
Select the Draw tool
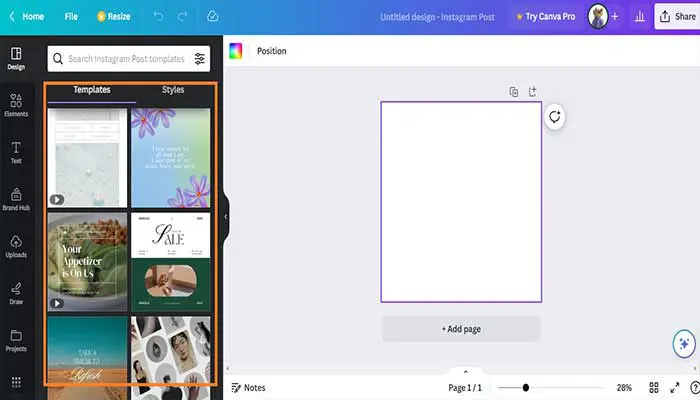[16, 292]
